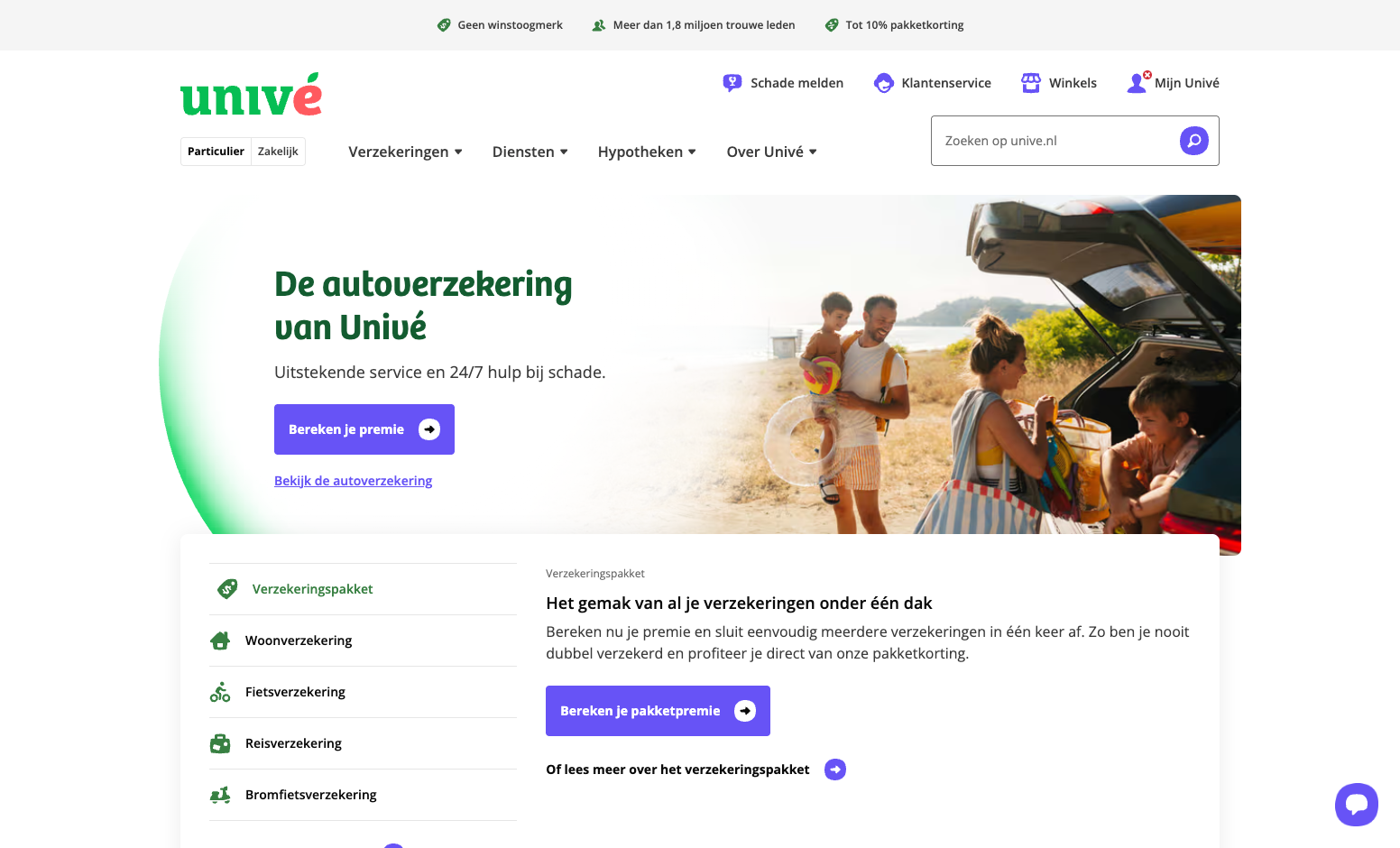Image resolution: width=1400 pixels, height=848 pixels.
Task: Open the chat bubble widget
Action: (x=1357, y=805)
